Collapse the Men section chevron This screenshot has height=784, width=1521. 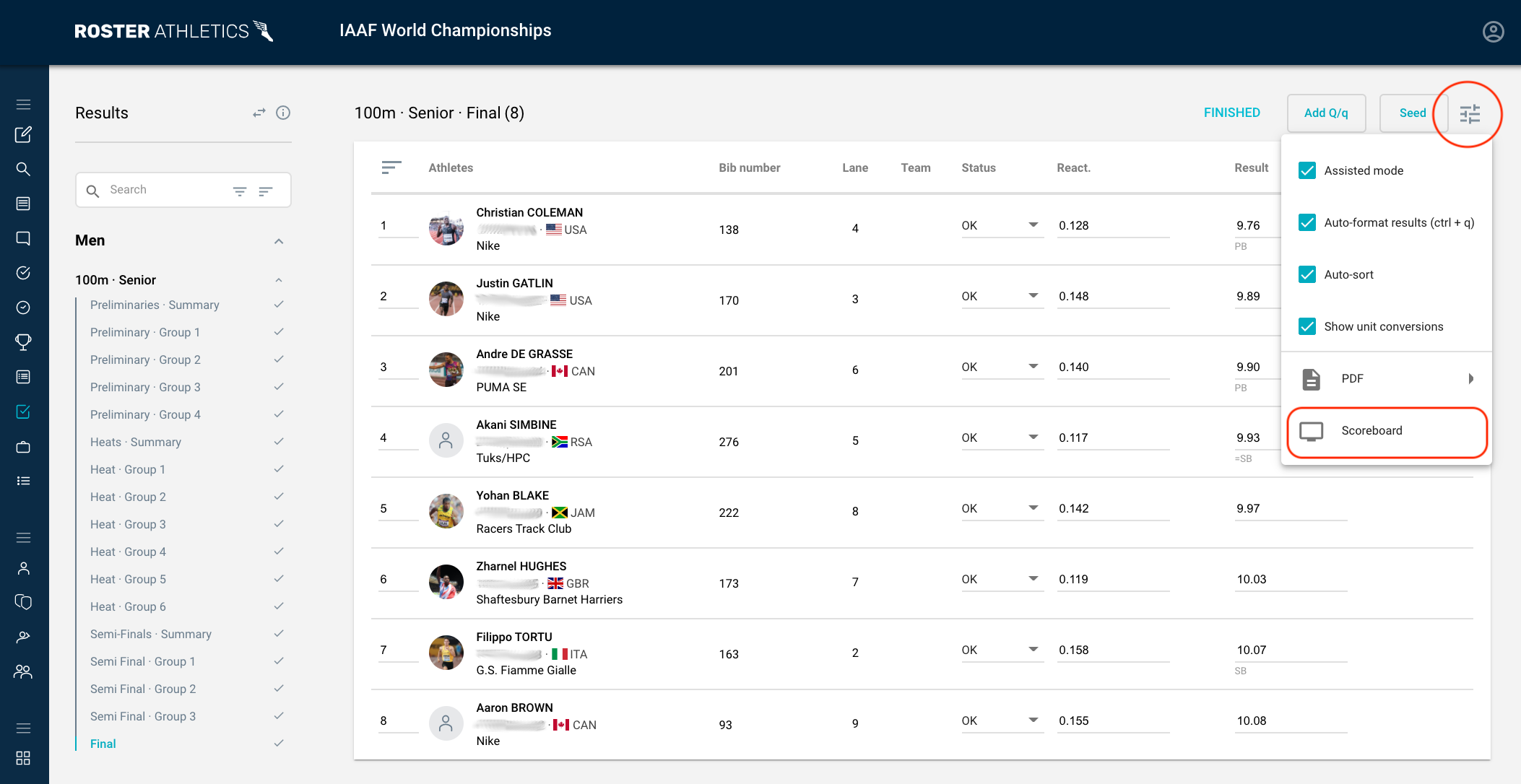click(x=279, y=241)
